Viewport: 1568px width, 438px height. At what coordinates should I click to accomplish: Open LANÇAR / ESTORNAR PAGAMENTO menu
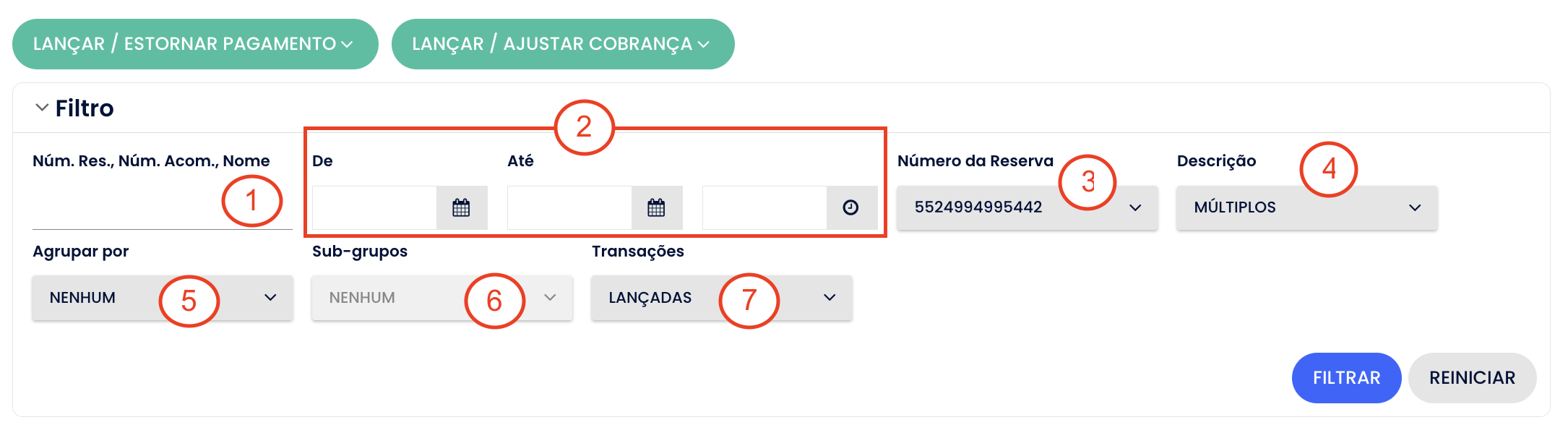tap(195, 44)
